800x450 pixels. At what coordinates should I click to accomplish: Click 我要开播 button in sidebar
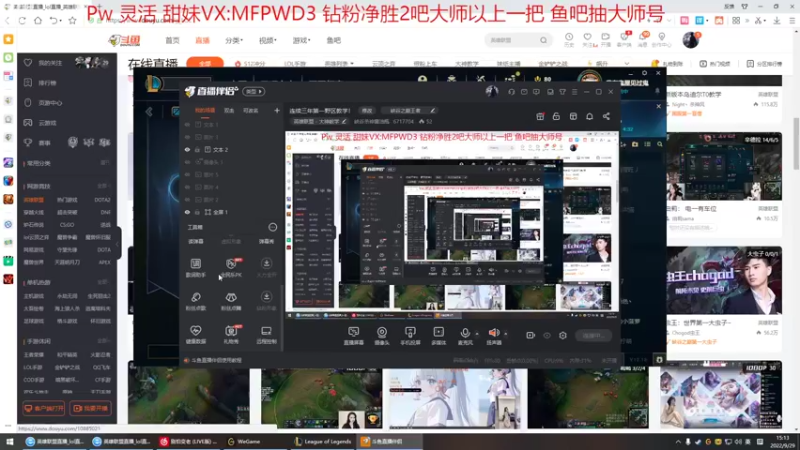click(91, 408)
